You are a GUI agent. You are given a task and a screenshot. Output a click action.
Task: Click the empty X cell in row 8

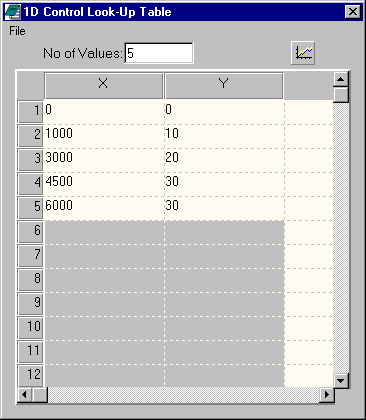104,280
